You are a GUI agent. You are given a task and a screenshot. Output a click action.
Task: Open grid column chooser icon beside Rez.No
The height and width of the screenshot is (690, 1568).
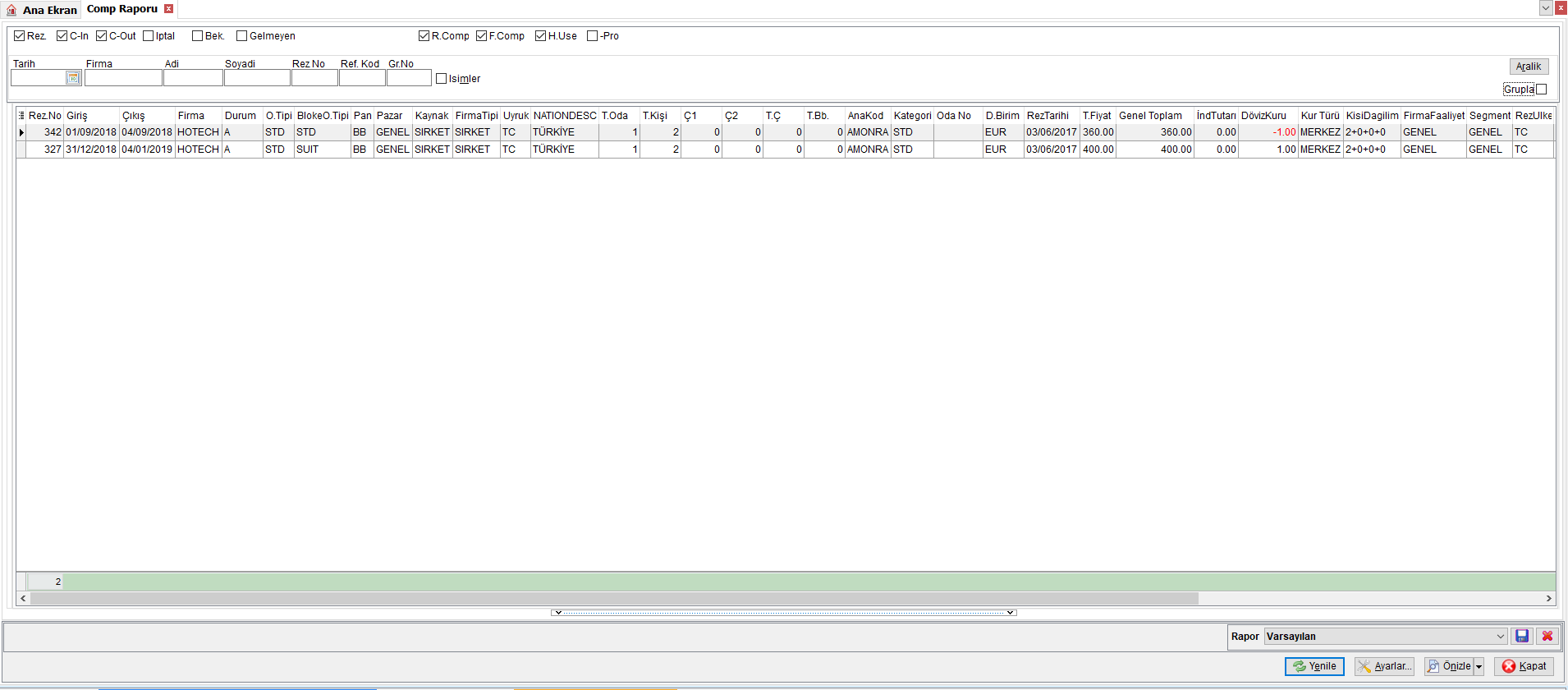click(21, 116)
